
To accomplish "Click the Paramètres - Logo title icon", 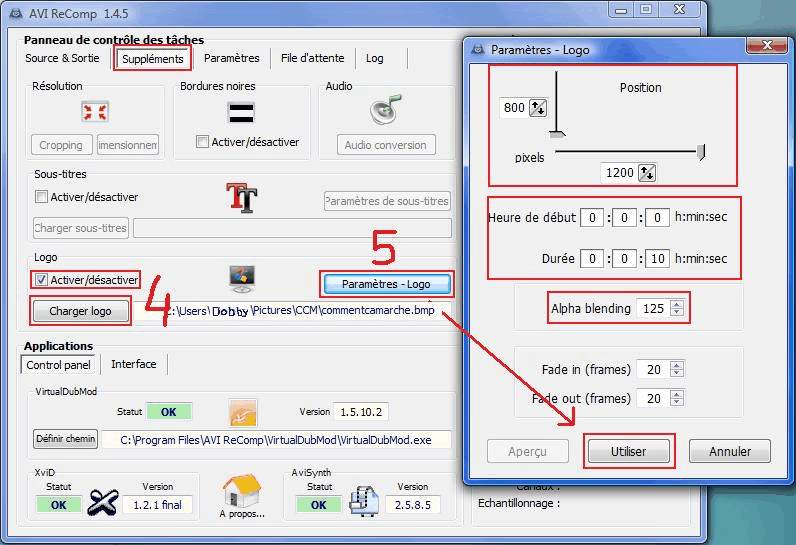I will tap(478, 49).
